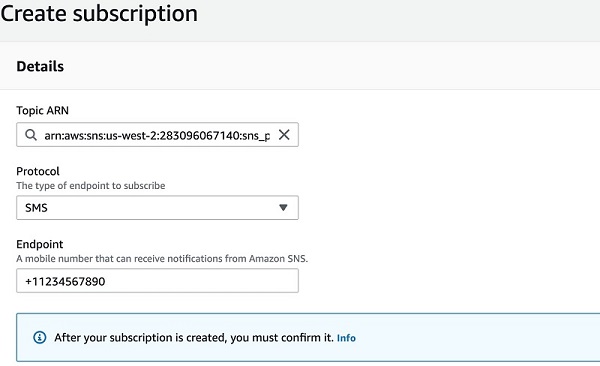Screen dimensions: 600x366
Task: Click the magnifier search icon in Topic ARN
Action: click(31, 135)
